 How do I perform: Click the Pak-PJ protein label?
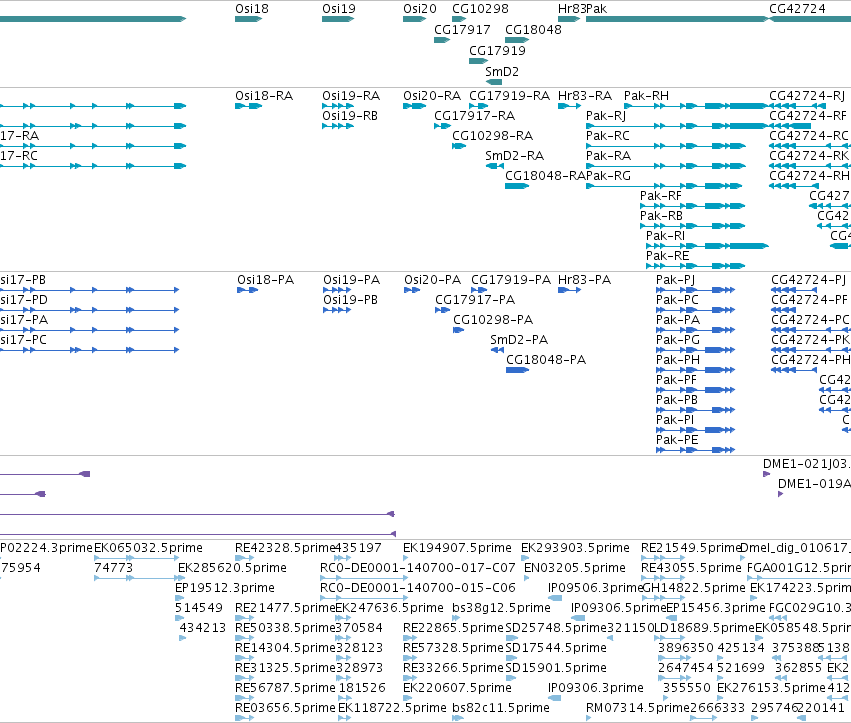pyautogui.click(x=675, y=280)
